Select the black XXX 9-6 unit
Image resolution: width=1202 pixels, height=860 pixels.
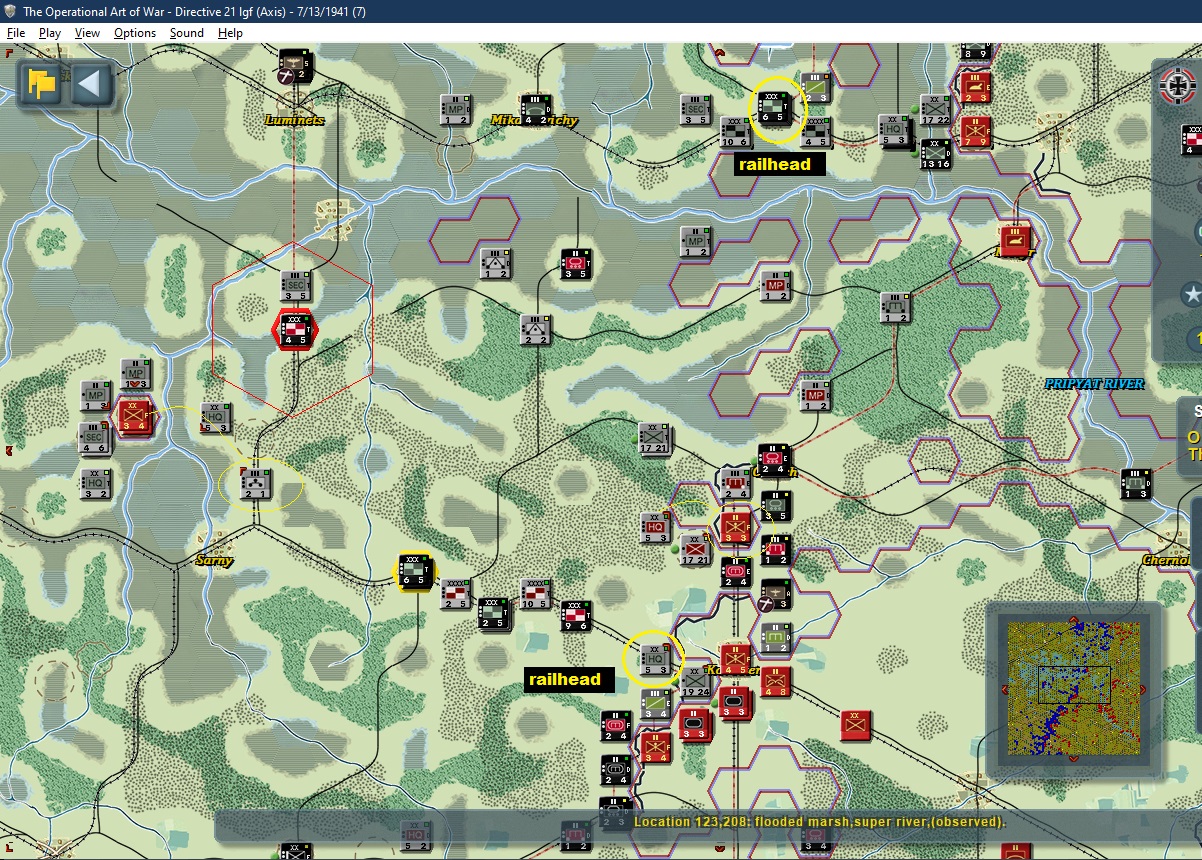tap(575, 616)
